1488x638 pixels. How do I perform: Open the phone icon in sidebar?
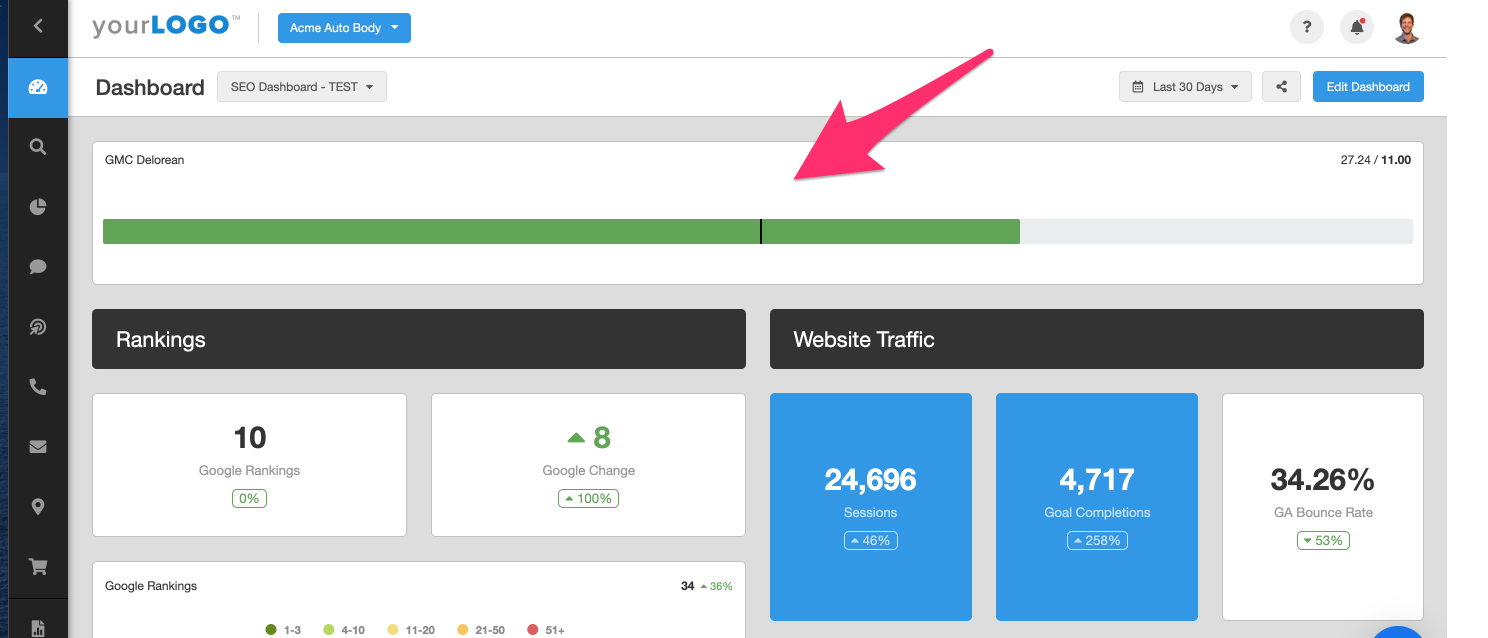(x=38, y=387)
